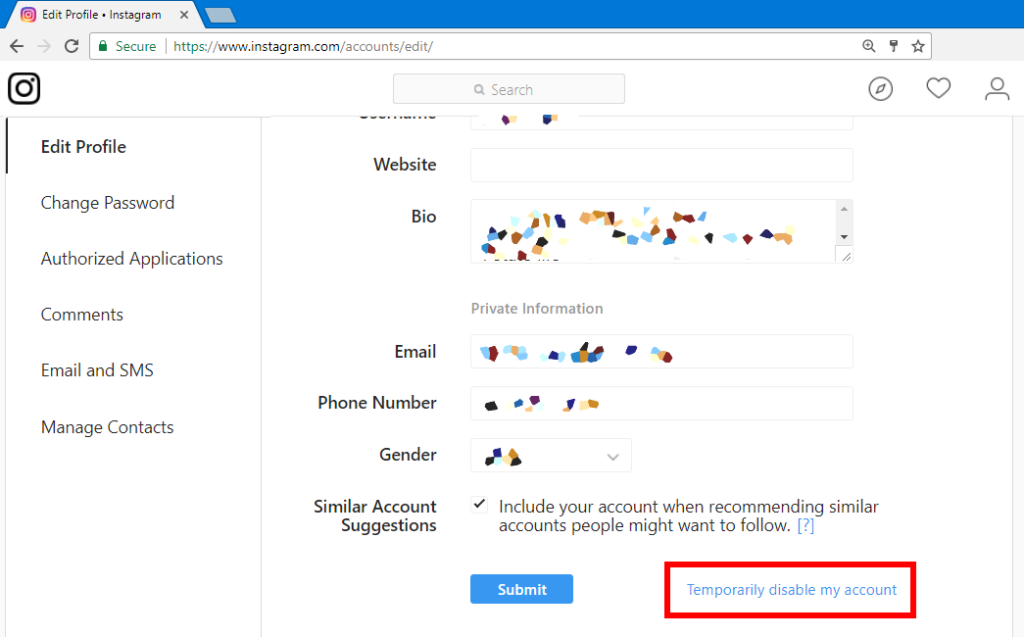This screenshot has width=1024, height=637.
Task: Click the Instagram Search box
Action: coord(509,89)
